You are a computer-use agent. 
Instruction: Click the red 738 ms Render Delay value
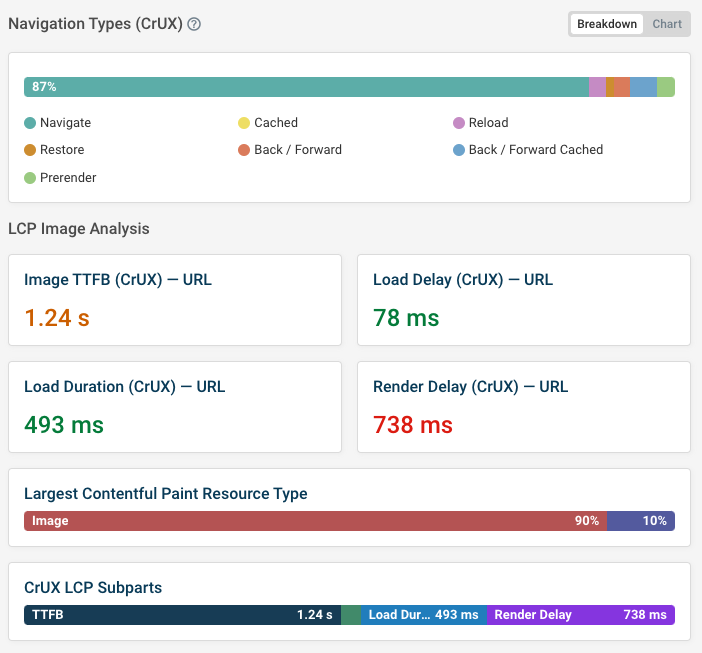pyautogui.click(x=413, y=425)
